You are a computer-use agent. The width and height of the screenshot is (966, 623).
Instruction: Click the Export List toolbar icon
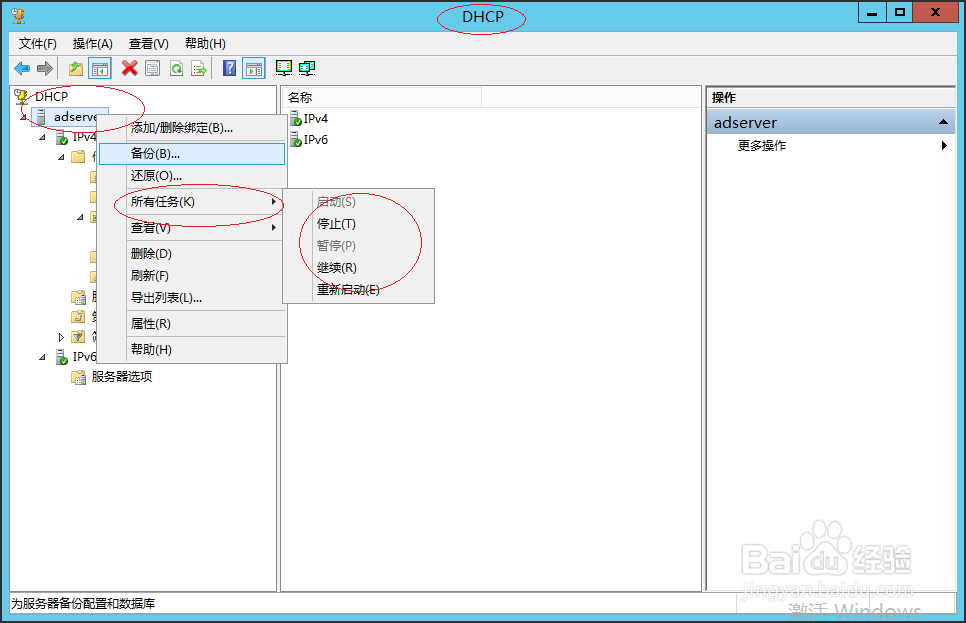click(x=199, y=68)
